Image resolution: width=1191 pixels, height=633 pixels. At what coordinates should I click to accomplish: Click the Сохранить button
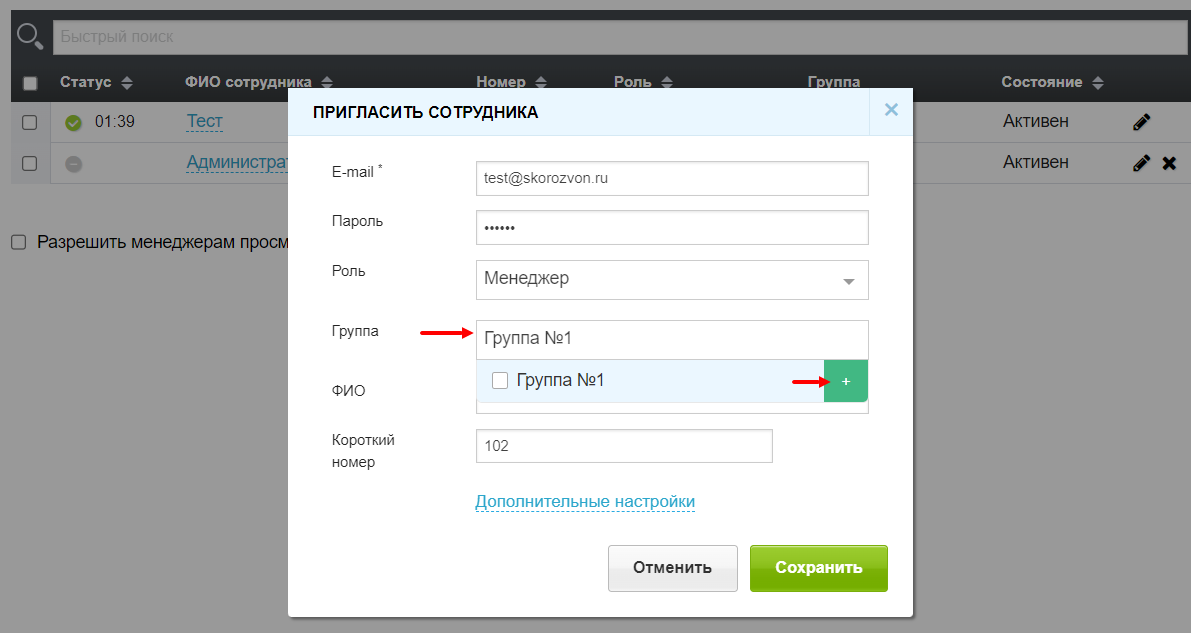[x=818, y=568]
